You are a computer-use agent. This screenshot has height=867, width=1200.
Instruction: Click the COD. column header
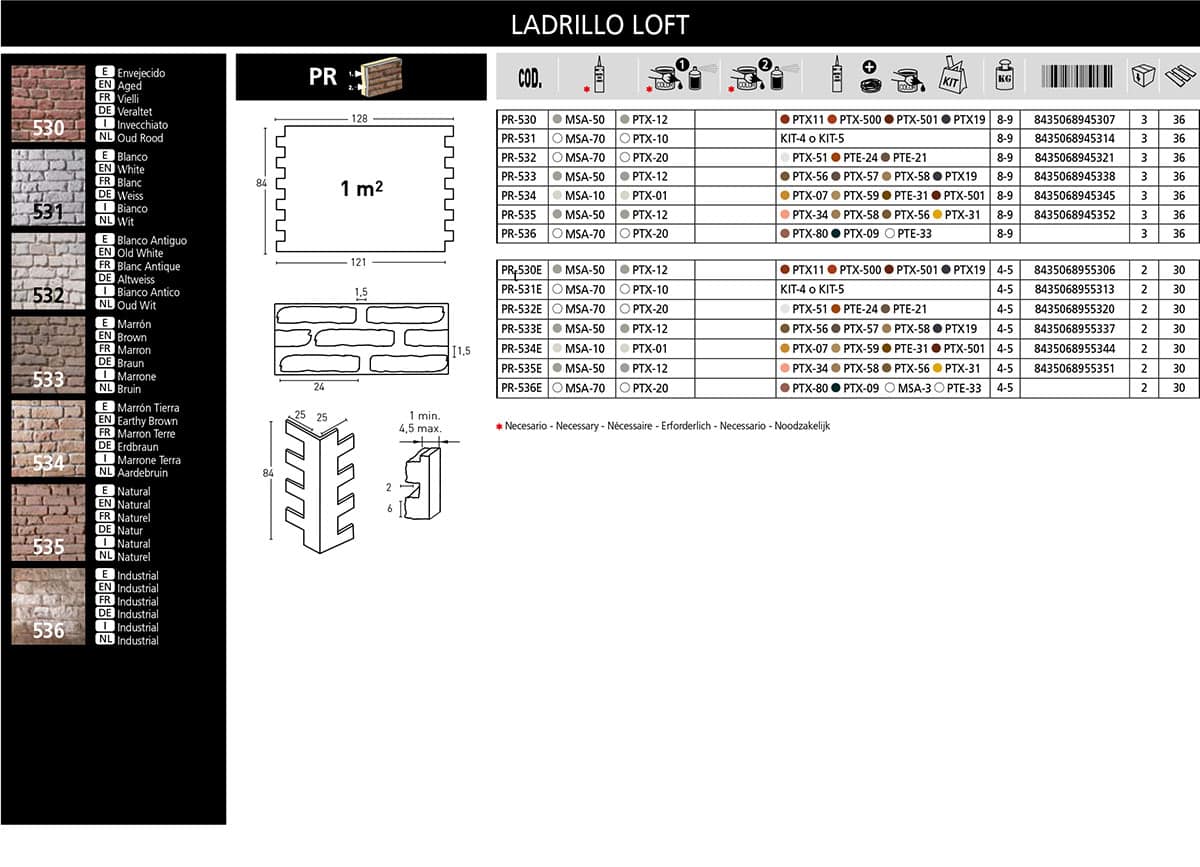point(530,78)
